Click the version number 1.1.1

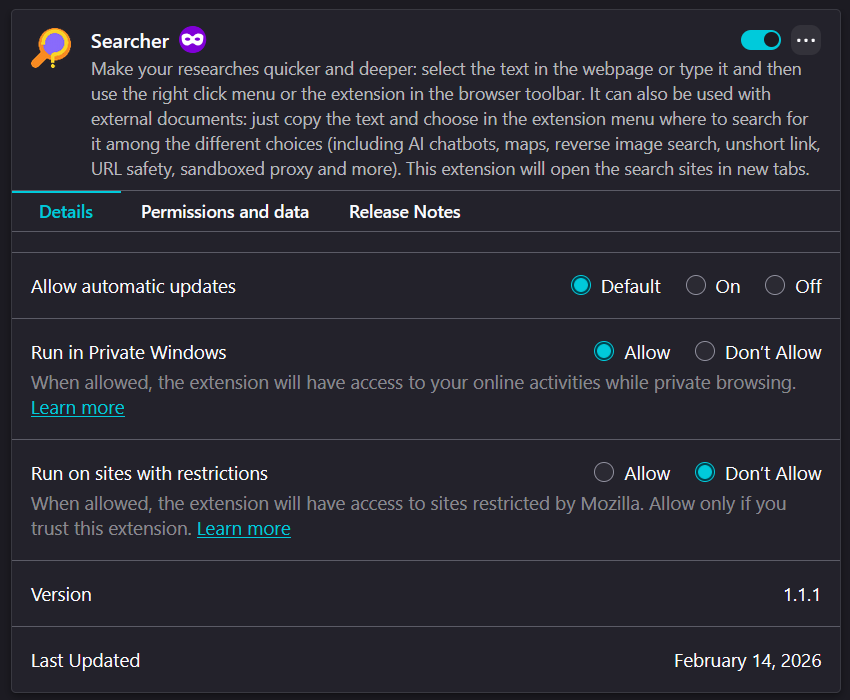[802, 595]
